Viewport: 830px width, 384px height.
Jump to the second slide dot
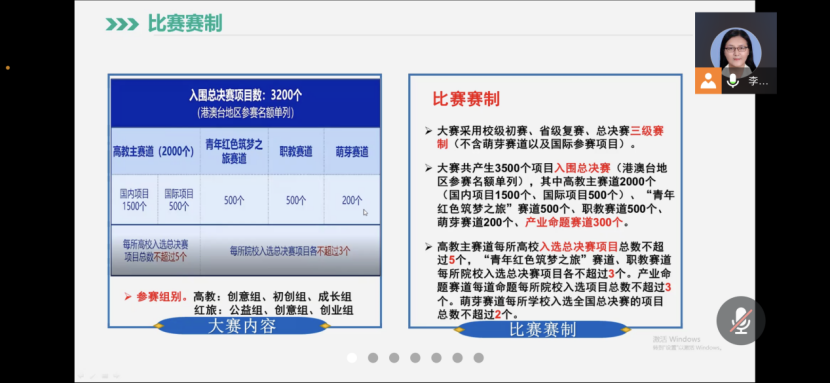click(373, 358)
